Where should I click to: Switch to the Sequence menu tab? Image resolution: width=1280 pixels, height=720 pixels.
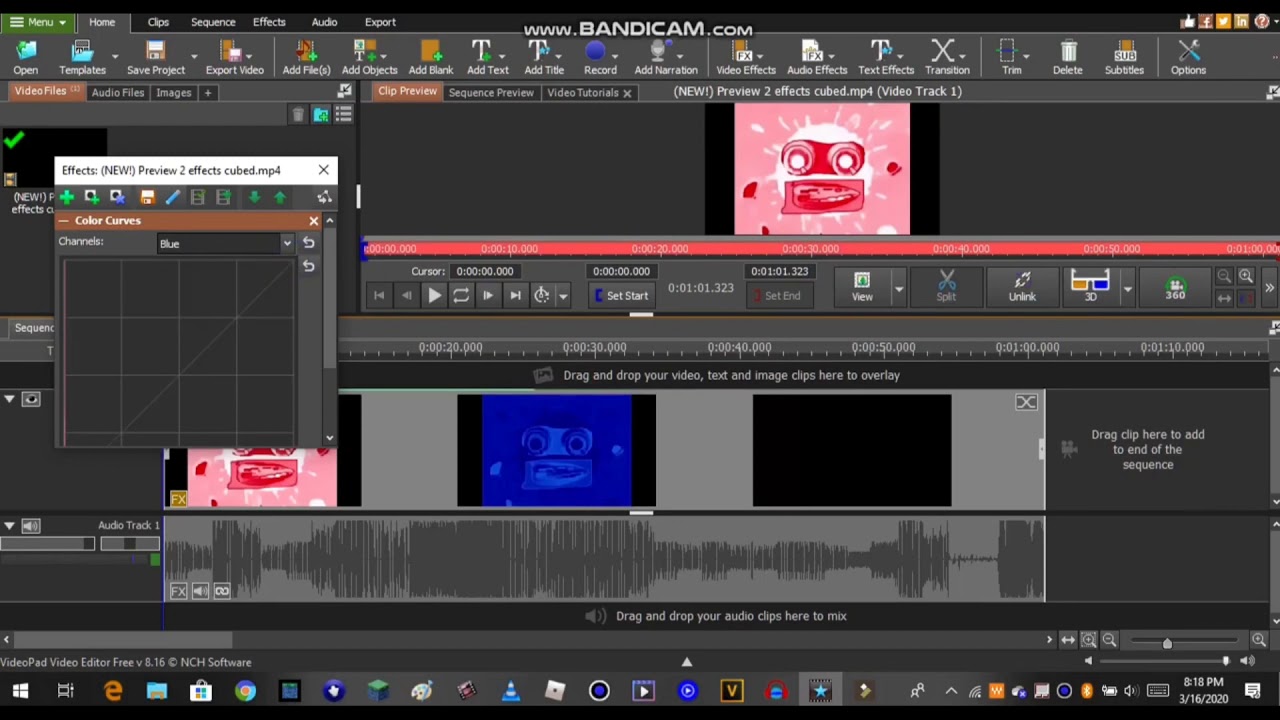[x=213, y=21]
